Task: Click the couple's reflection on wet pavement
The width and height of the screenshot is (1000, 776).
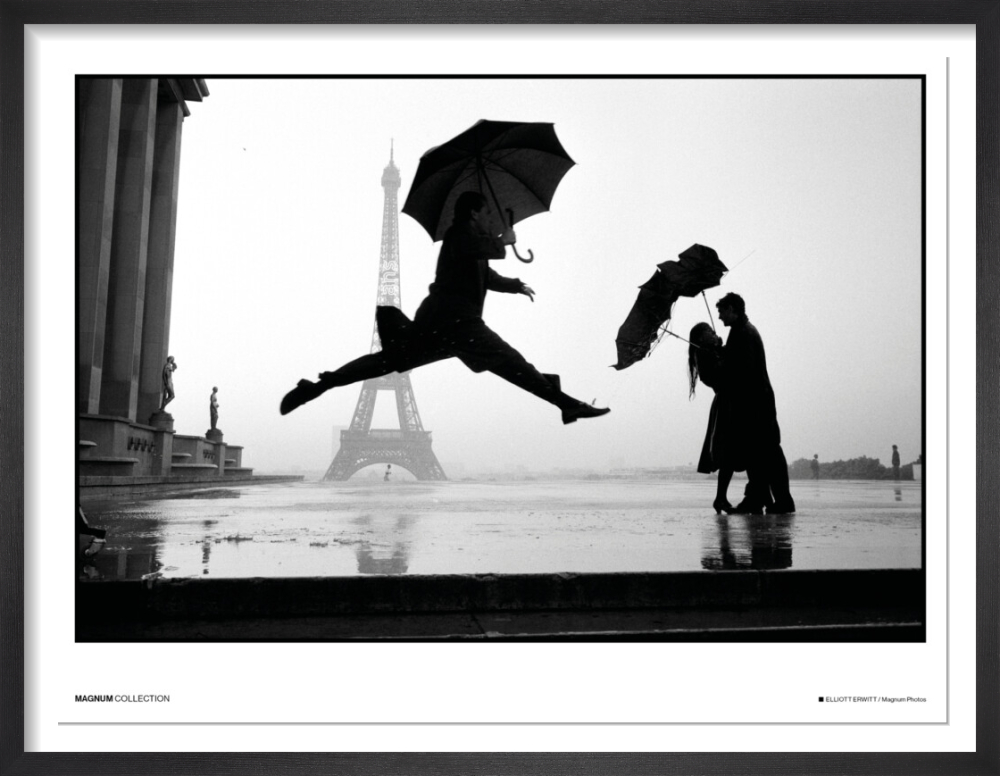Action: click(747, 543)
